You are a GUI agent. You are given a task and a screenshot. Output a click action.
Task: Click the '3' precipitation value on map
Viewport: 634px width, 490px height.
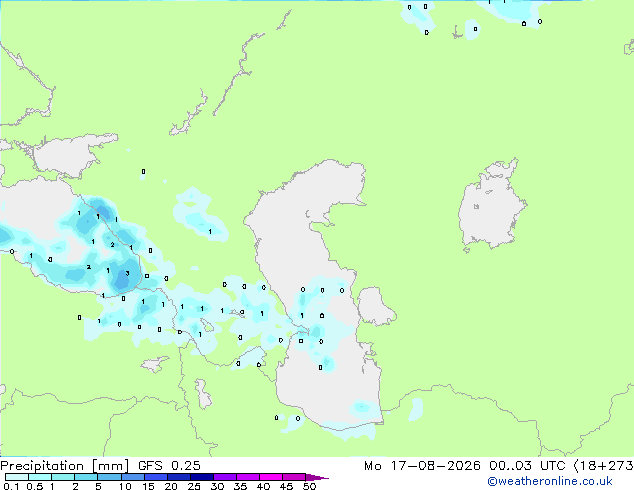click(x=127, y=274)
